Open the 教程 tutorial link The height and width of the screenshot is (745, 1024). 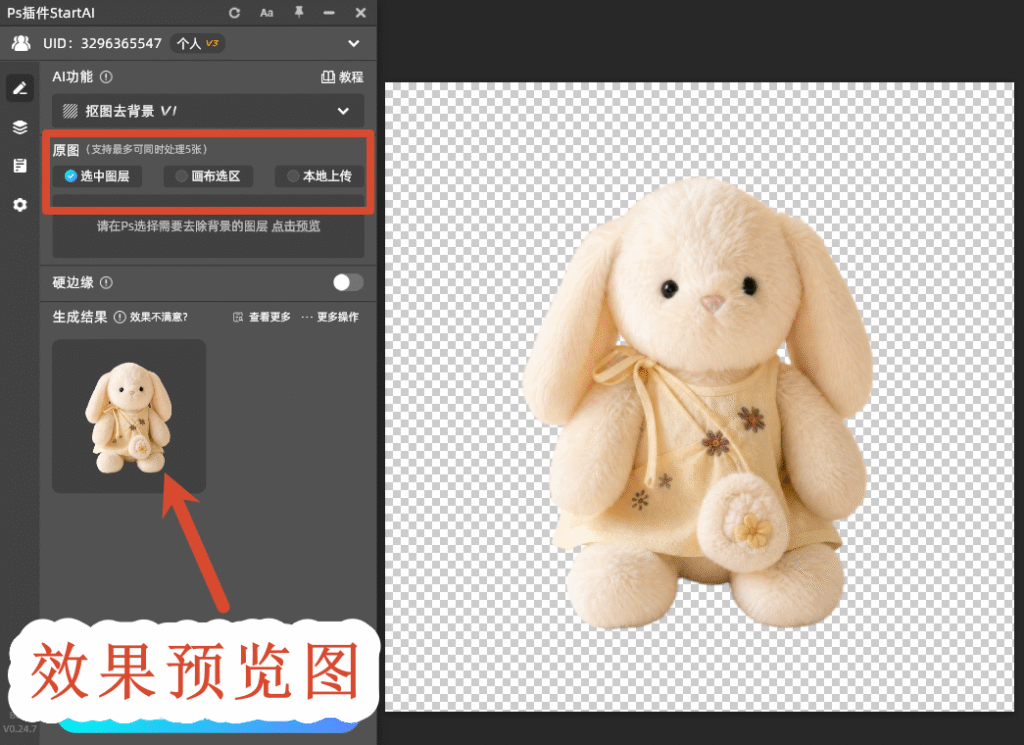click(342, 77)
